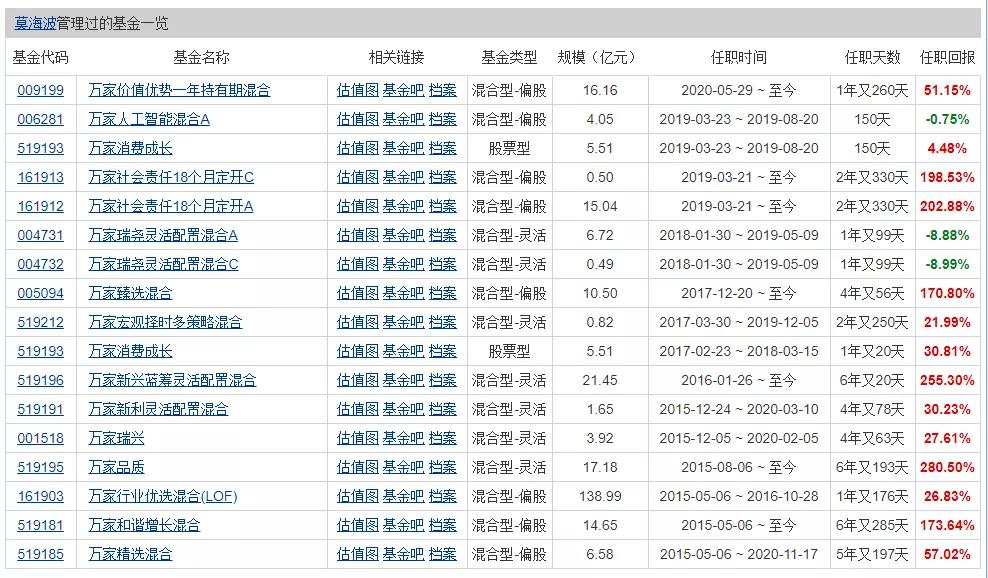The image size is (988, 578).
Task: Select tenure text 2015-05-06 ~ 2020-11-17
Action: pos(738,554)
